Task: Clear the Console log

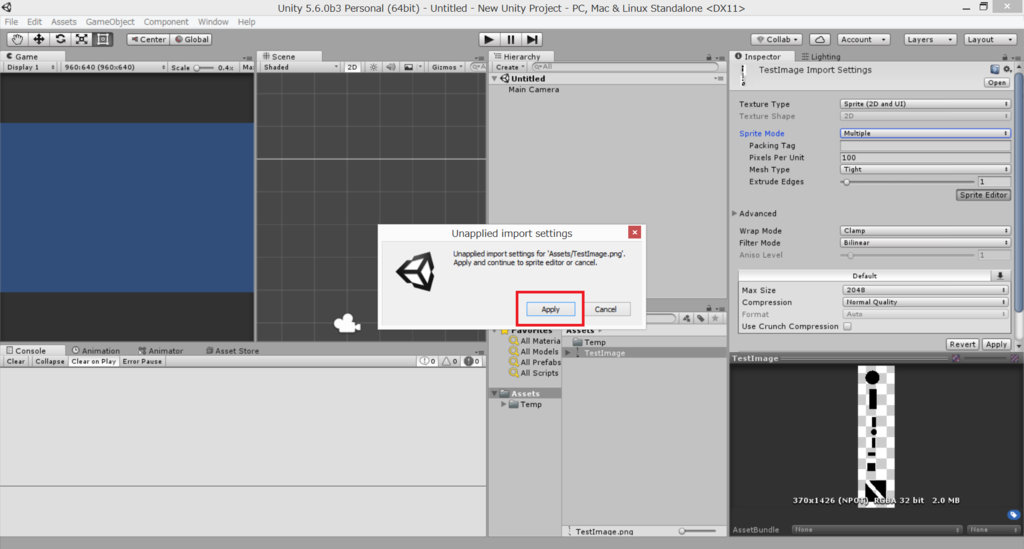Action: 16,361
